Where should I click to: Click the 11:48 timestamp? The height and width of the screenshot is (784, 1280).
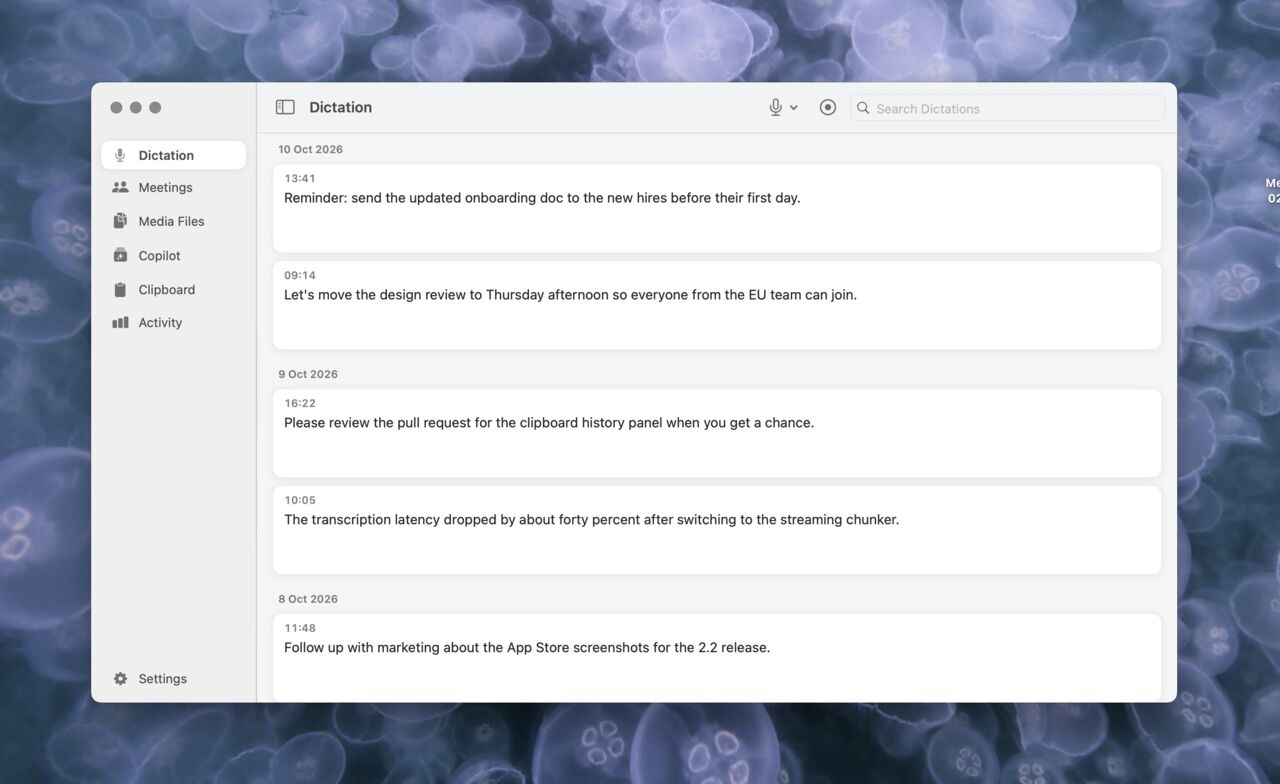(300, 628)
